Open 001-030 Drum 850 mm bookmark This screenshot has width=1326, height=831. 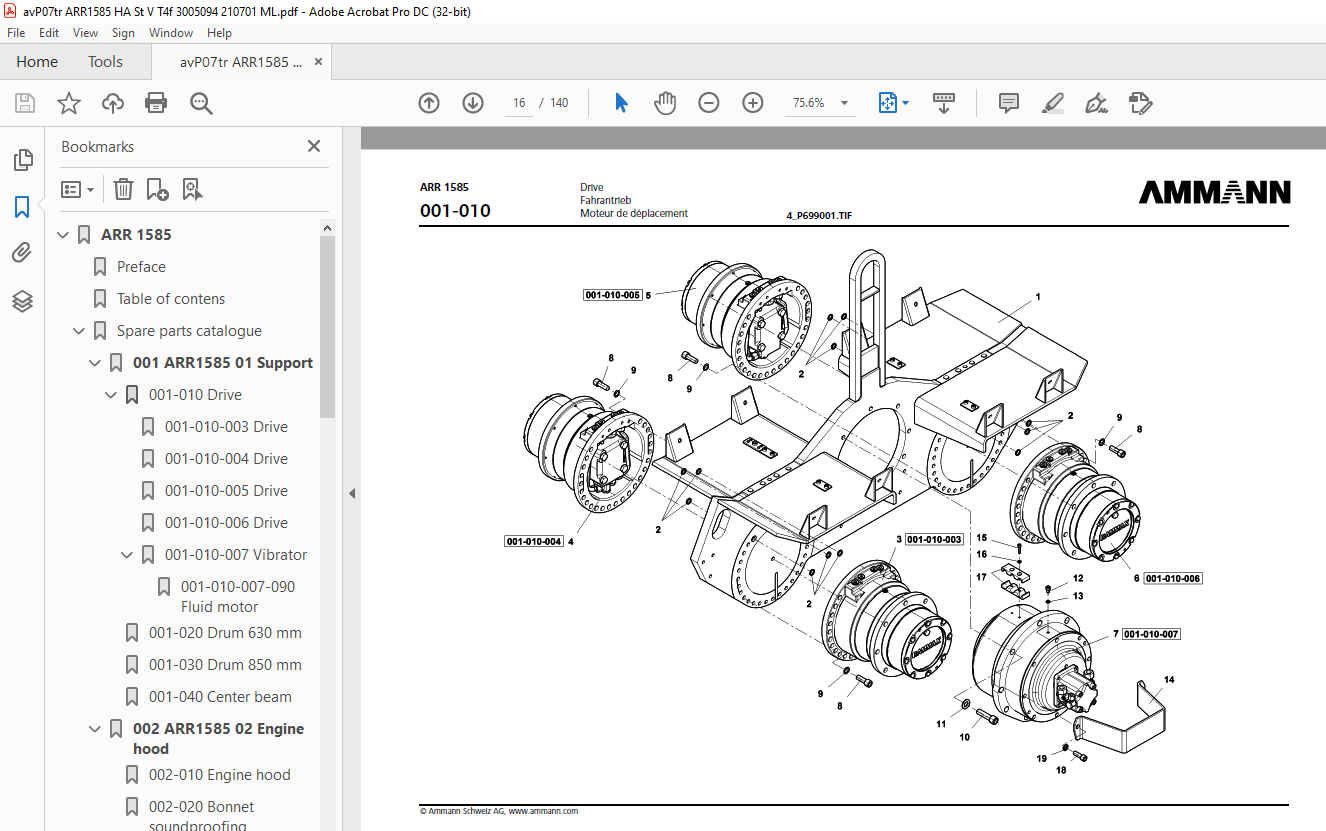pos(225,665)
